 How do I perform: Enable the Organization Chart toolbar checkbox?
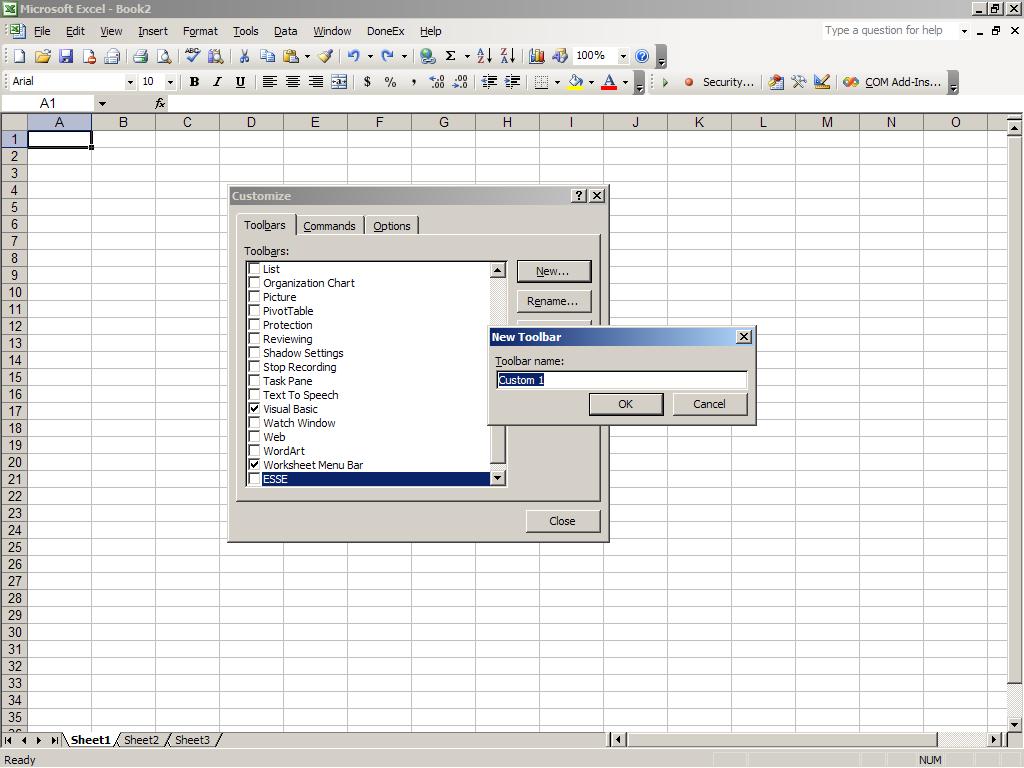[254, 283]
